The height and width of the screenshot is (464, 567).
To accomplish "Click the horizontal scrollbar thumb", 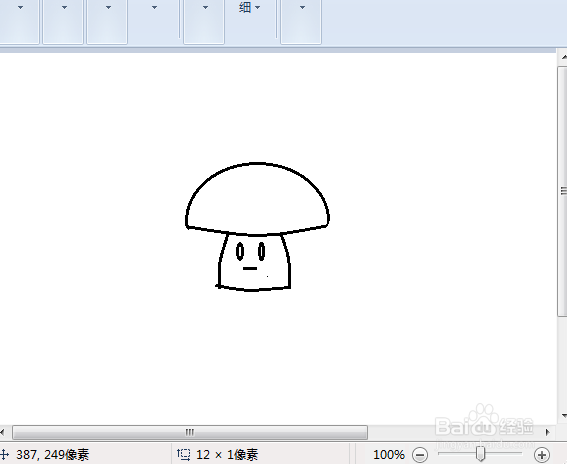I will [190, 432].
